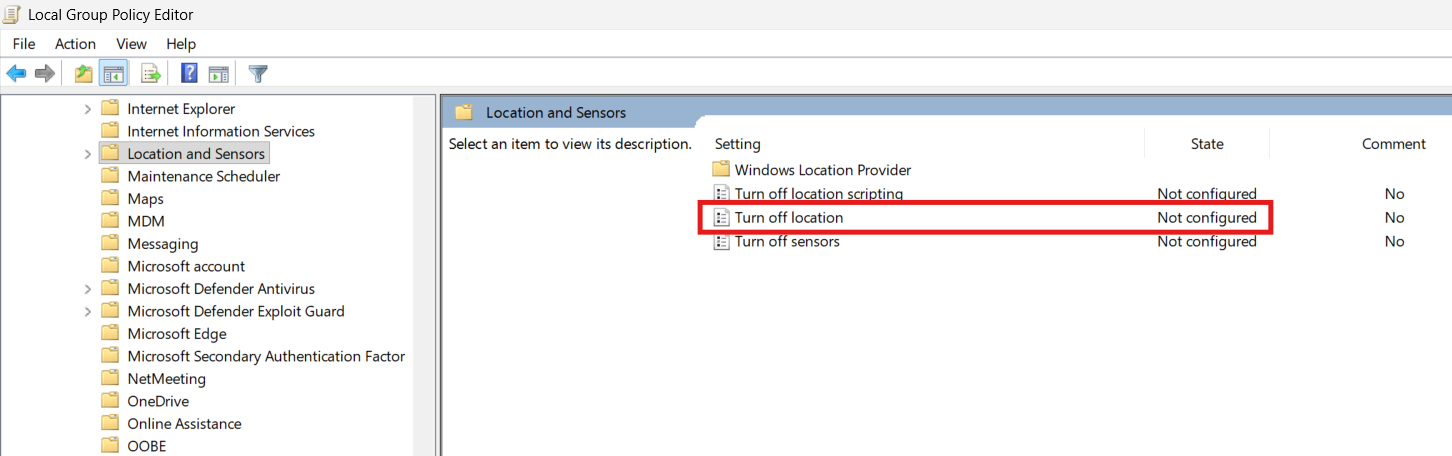Click the Turn off sensors policy icon
The height and width of the screenshot is (456, 1452).
click(x=721, y=241)
